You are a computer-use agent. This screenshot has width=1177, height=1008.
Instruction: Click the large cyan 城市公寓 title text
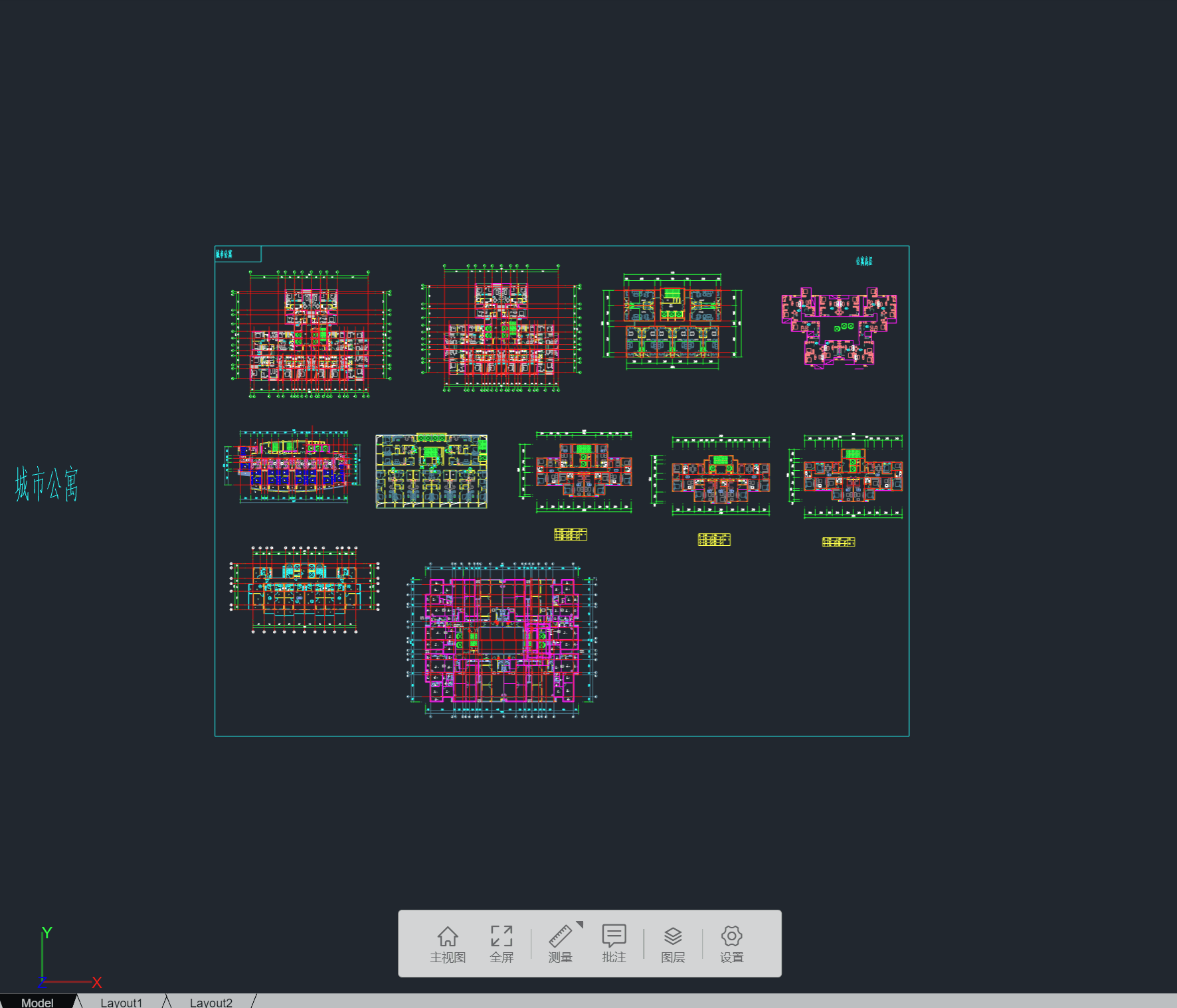46,483
